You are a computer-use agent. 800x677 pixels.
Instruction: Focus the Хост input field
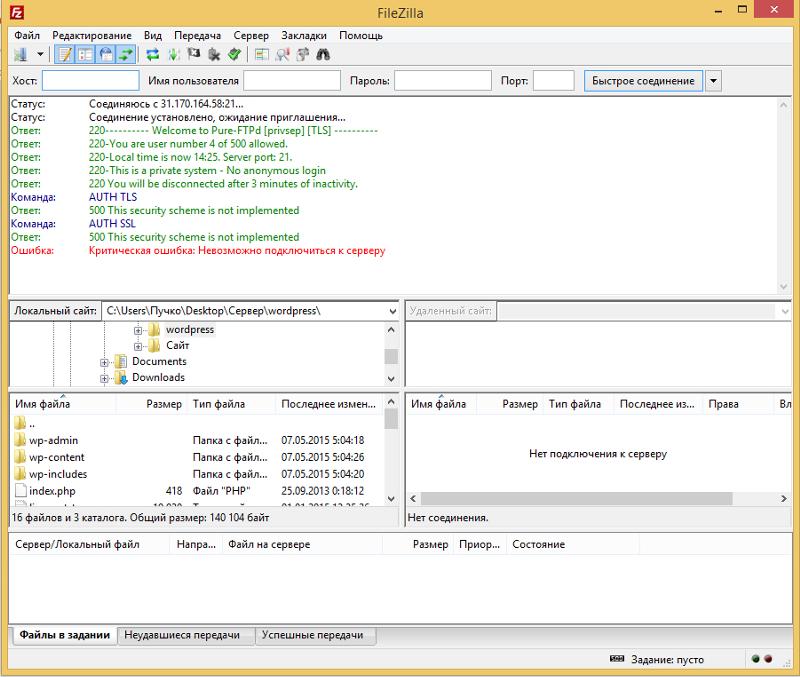(90, 81)
